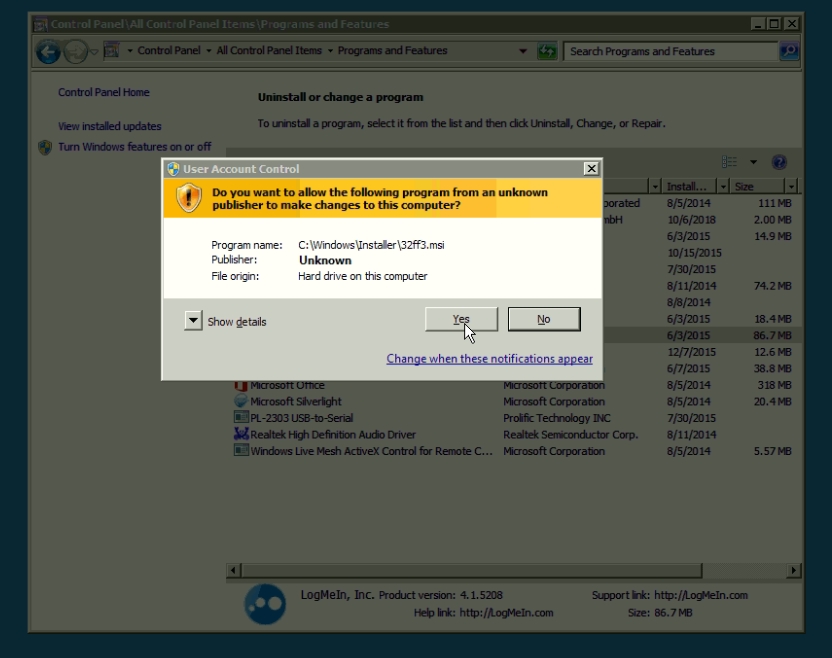Open the 'Install...' column filter arrow
Image resolution: width=832 pixels, height=658 pixels.
pyautogui.click(x=723, y=186)
